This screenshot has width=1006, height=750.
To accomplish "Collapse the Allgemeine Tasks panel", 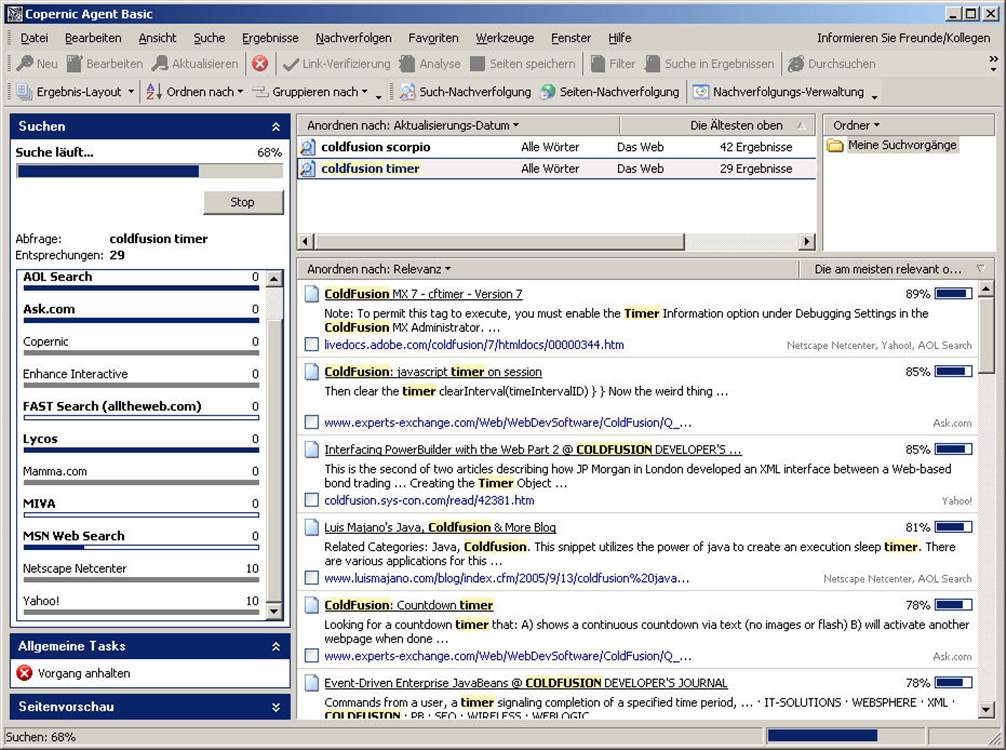I will 276,646.
